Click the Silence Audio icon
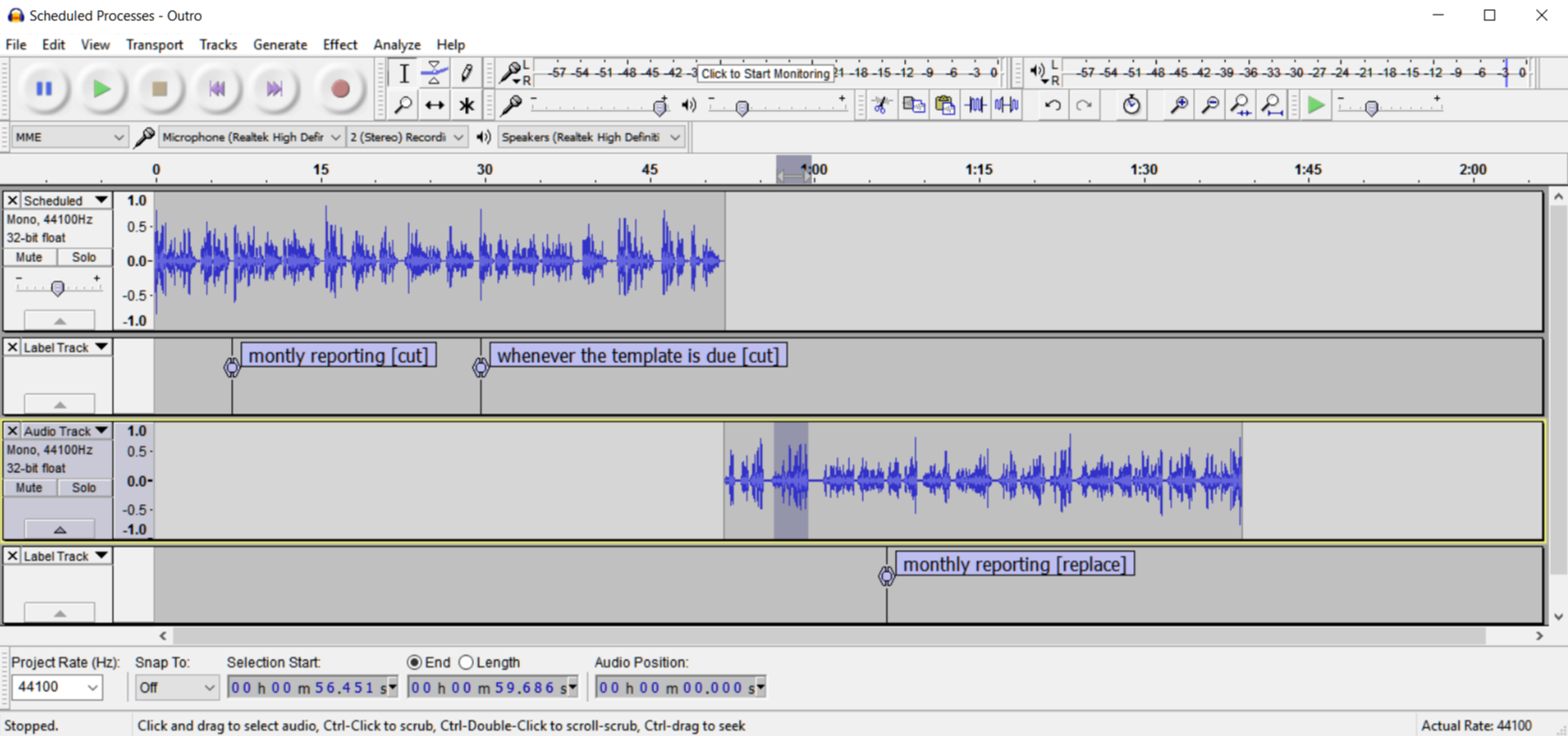The height and width of the screenshot is (736, 1568). tap(1007, 105)
